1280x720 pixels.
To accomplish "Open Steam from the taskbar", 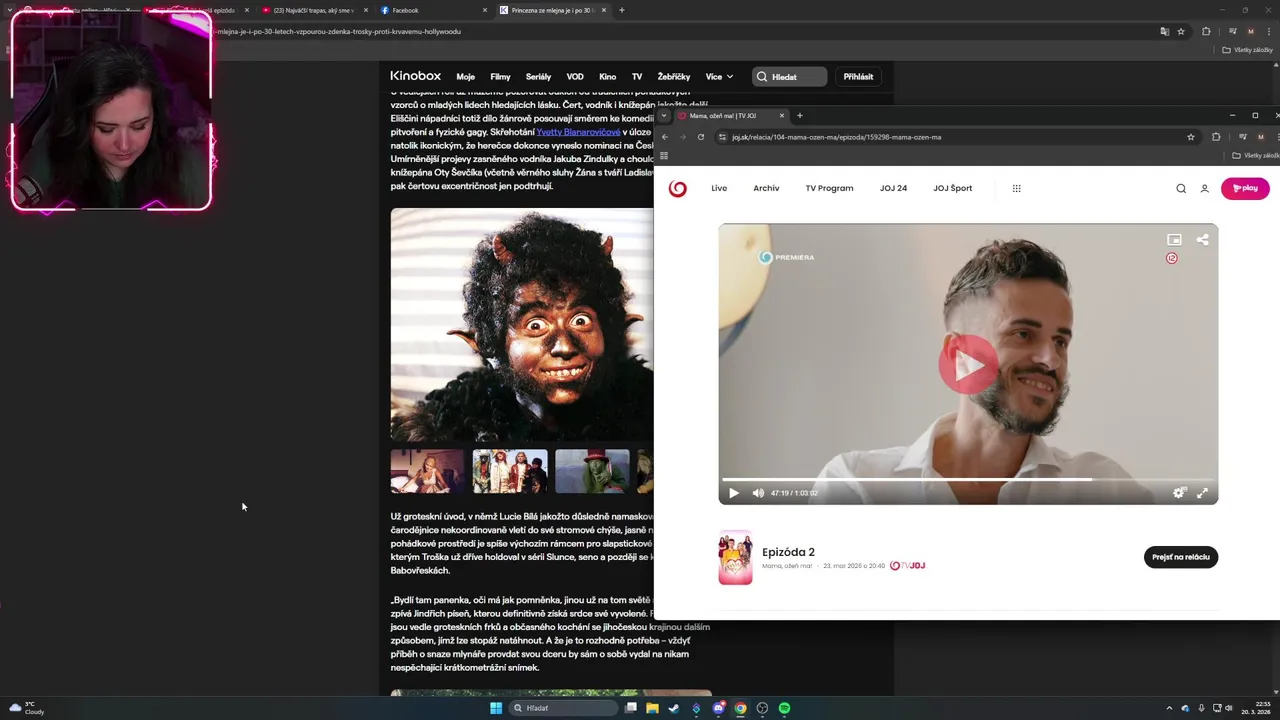I will pyautogui.click(x=674, y=708).
